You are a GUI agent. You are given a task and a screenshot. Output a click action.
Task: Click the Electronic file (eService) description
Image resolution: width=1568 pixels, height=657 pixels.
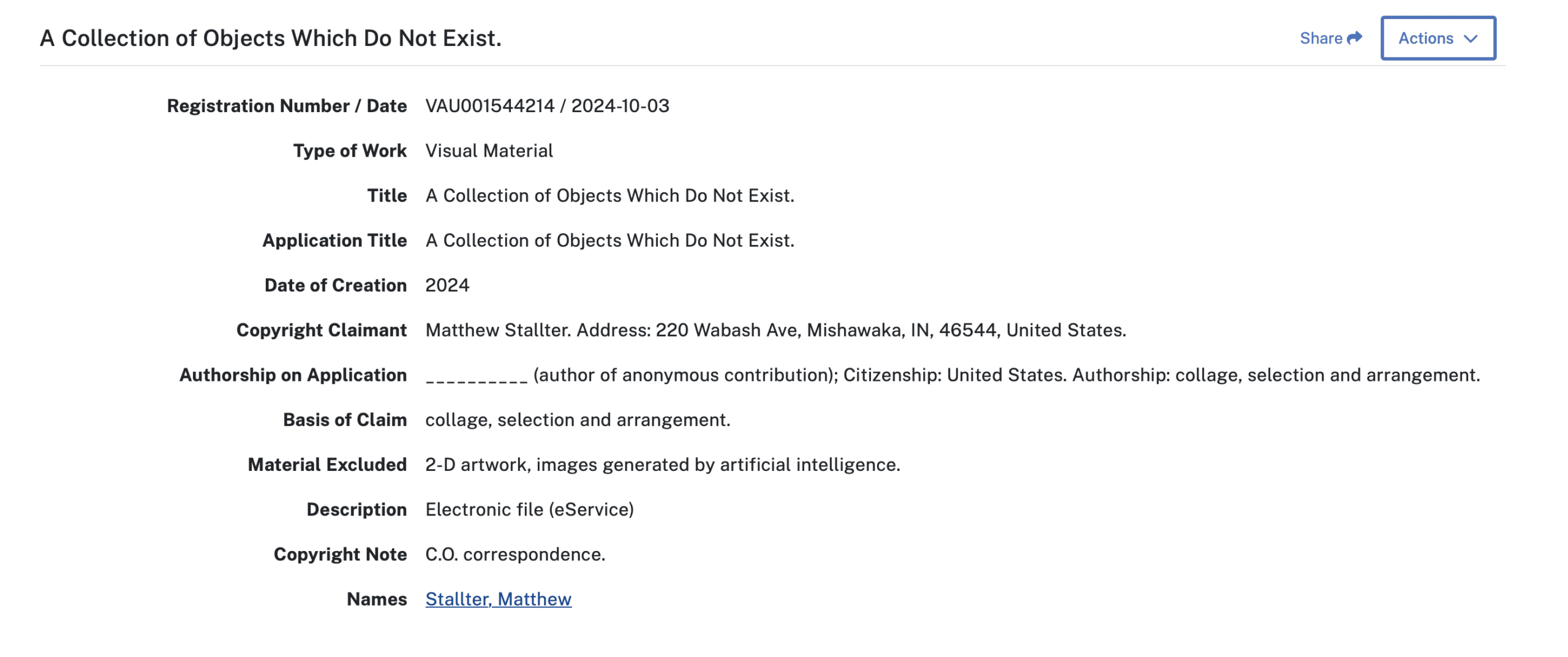[530, 509]
